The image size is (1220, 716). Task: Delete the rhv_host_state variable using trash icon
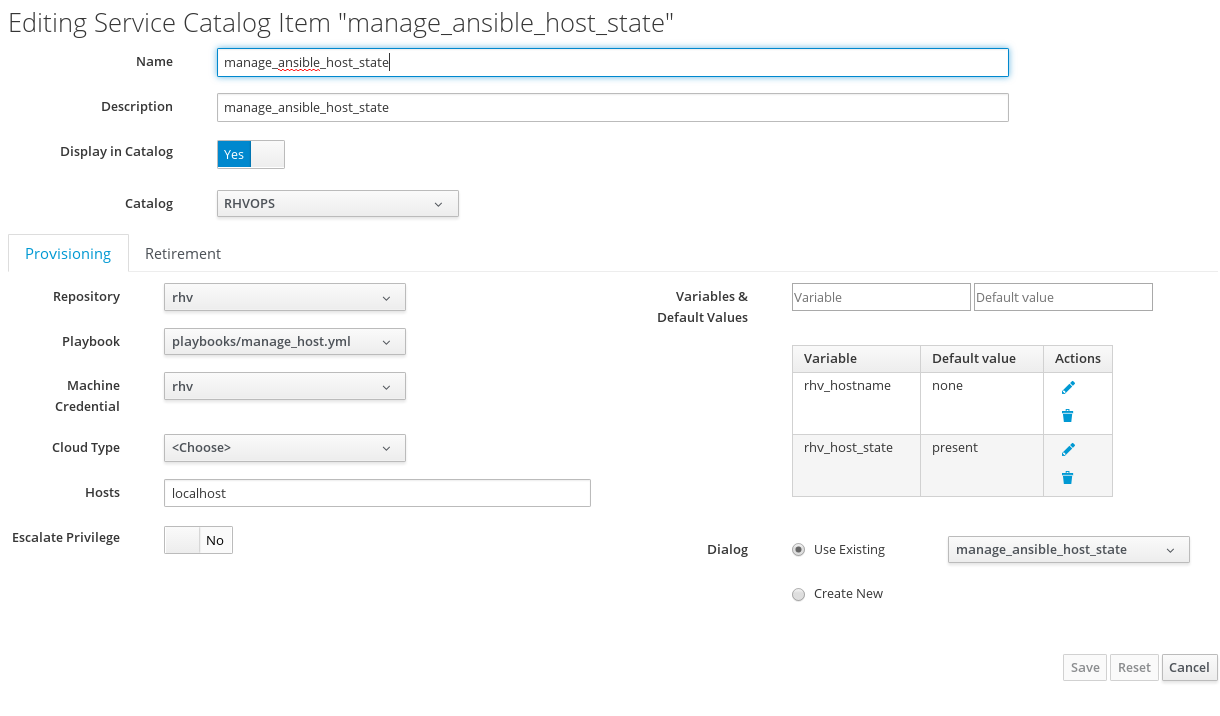pyautogui.click(x=1068, y=478)
